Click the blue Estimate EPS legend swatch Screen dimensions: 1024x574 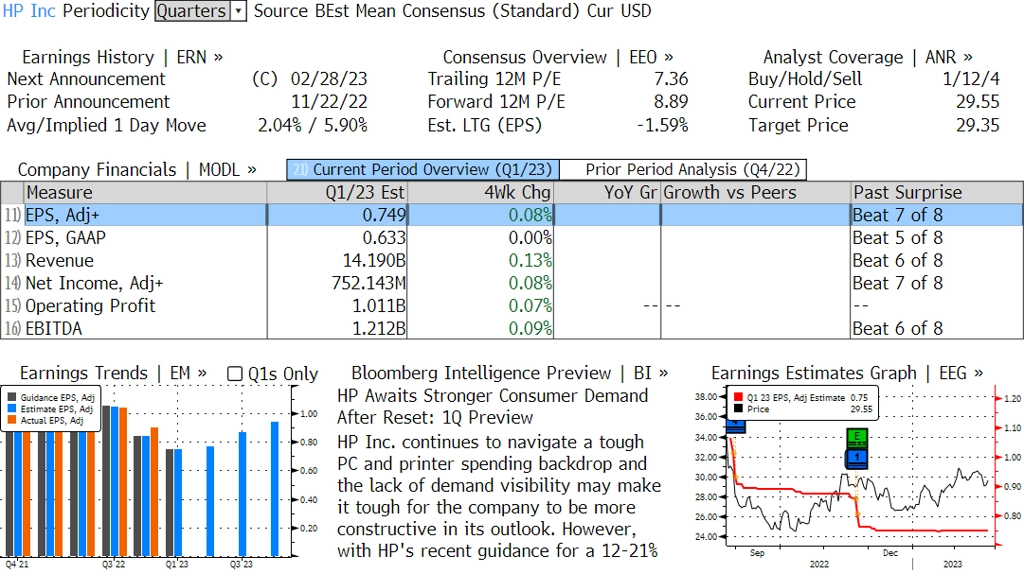(x=12, y=409)
